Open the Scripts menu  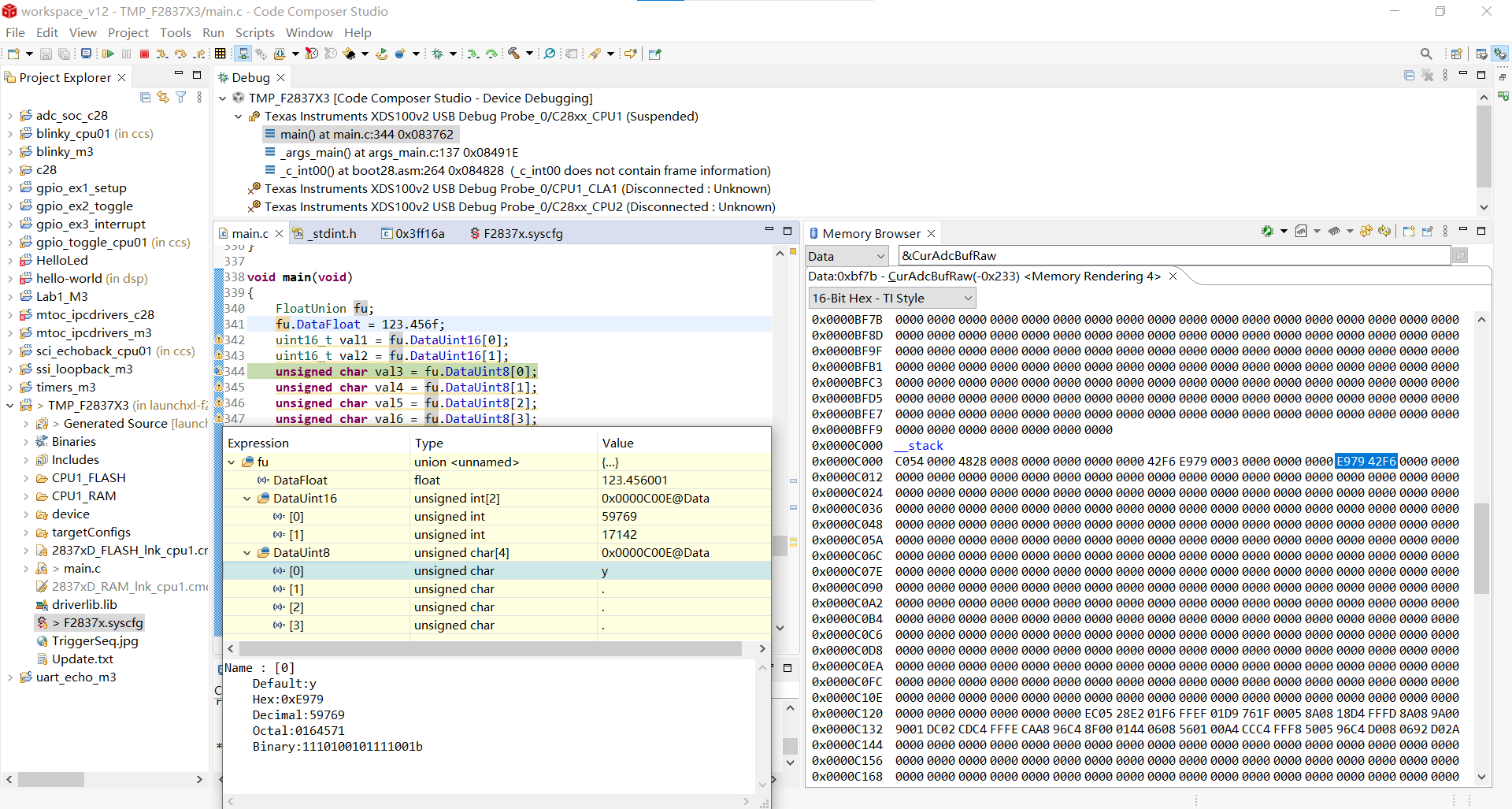254,32
